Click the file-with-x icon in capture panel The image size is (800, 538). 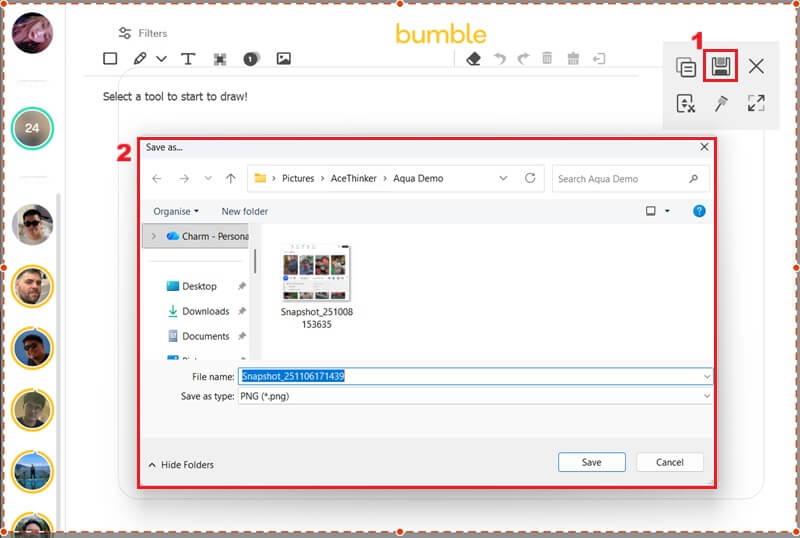(x=685, y=104)
